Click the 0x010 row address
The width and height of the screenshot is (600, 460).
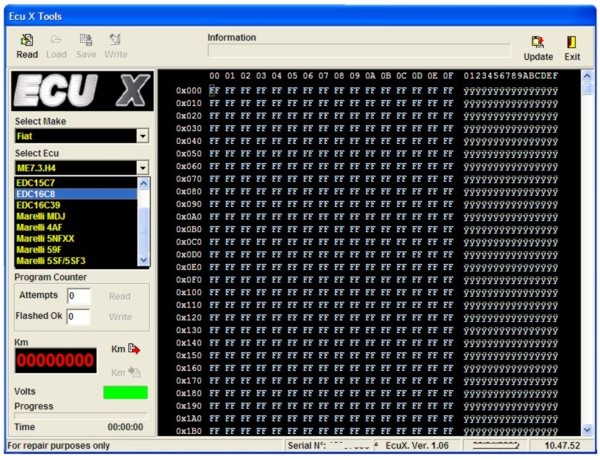pos(189,103)
